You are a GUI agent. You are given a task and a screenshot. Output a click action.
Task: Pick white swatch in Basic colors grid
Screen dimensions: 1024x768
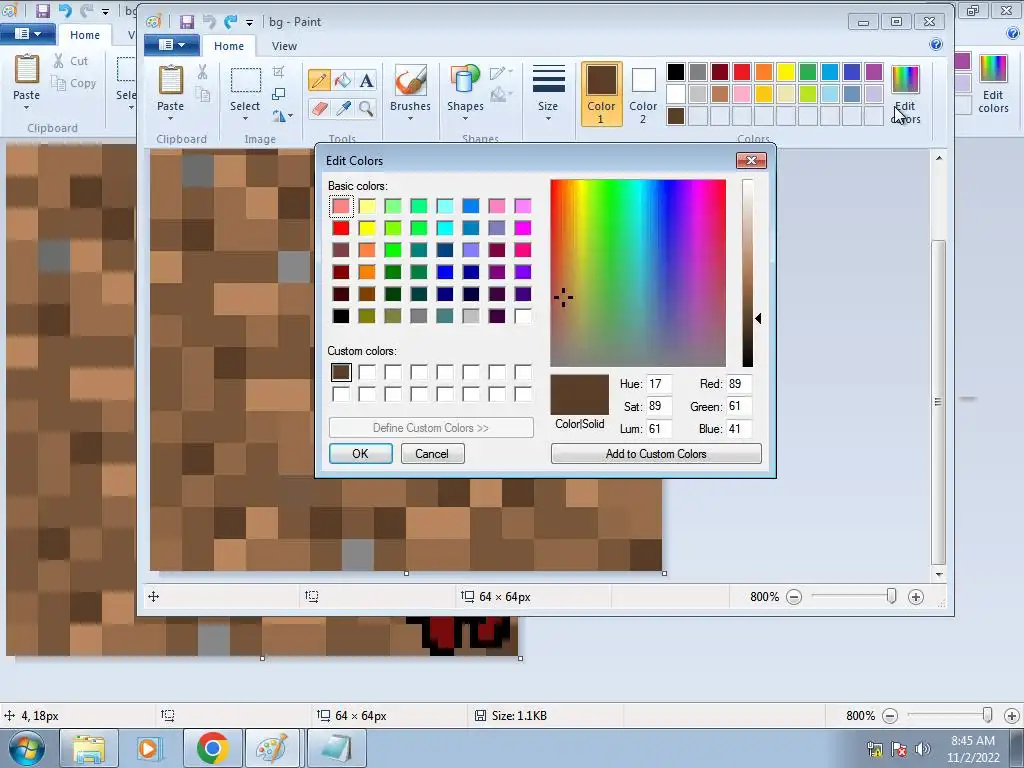(523, 316)
